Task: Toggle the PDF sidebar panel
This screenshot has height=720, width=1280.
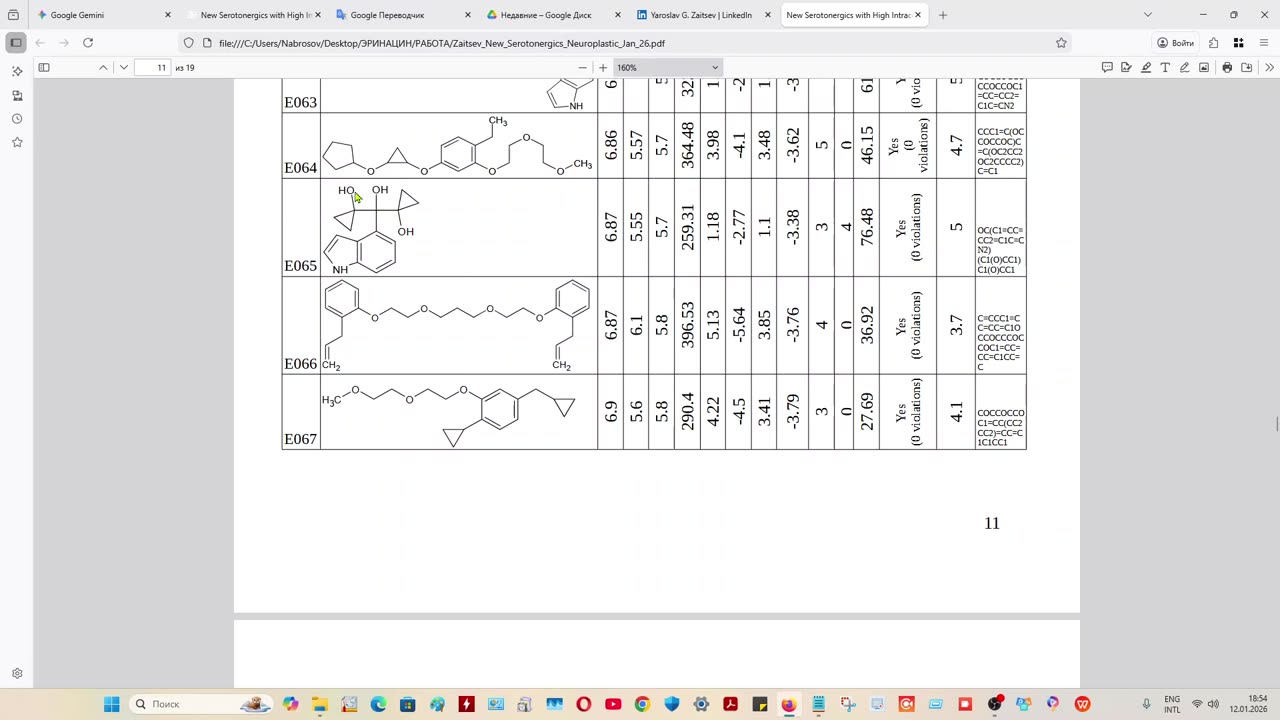Action: pyautogui.click(x=44, y=67)
